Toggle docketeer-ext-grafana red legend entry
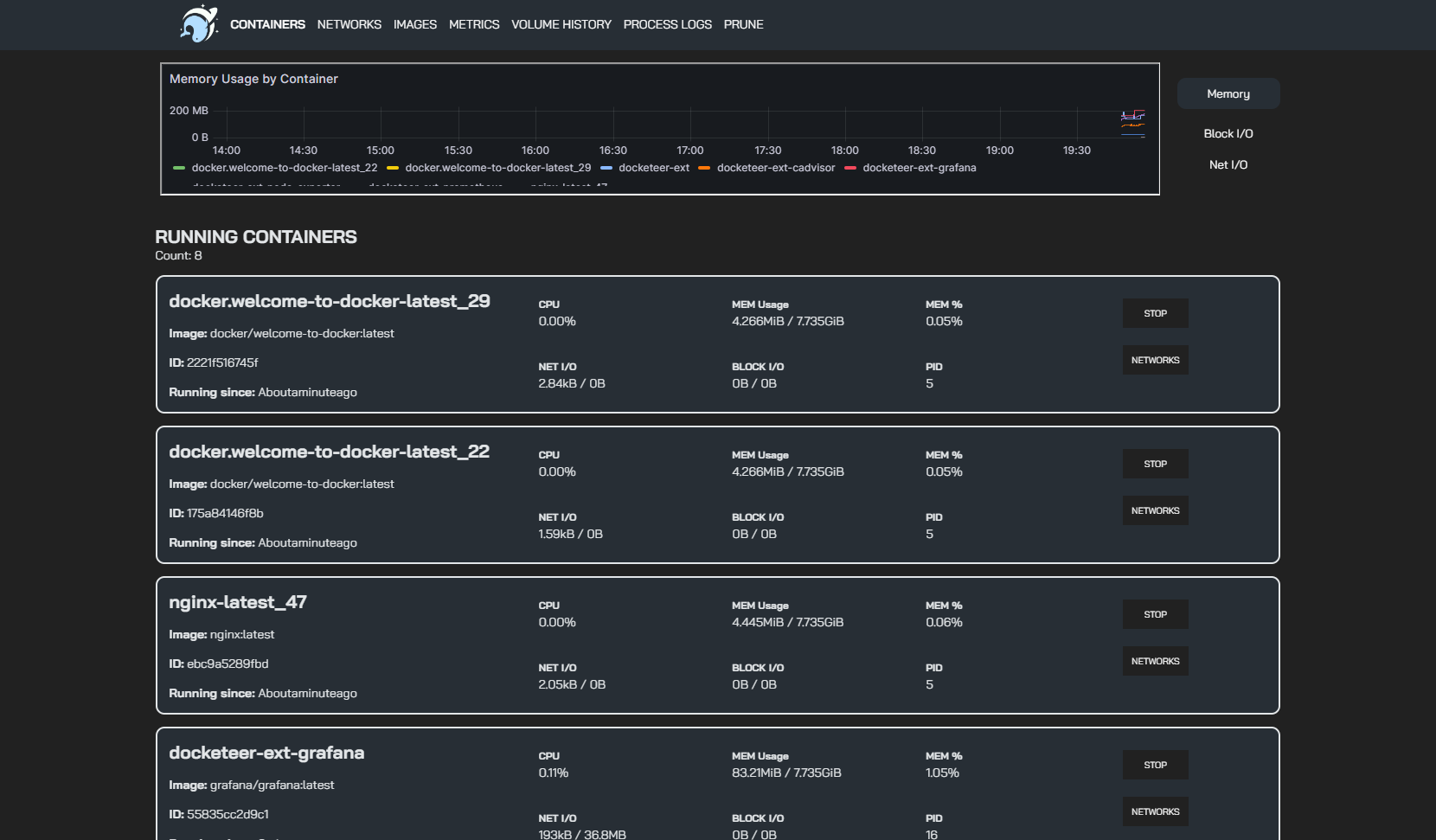 [x=910, y=168]
